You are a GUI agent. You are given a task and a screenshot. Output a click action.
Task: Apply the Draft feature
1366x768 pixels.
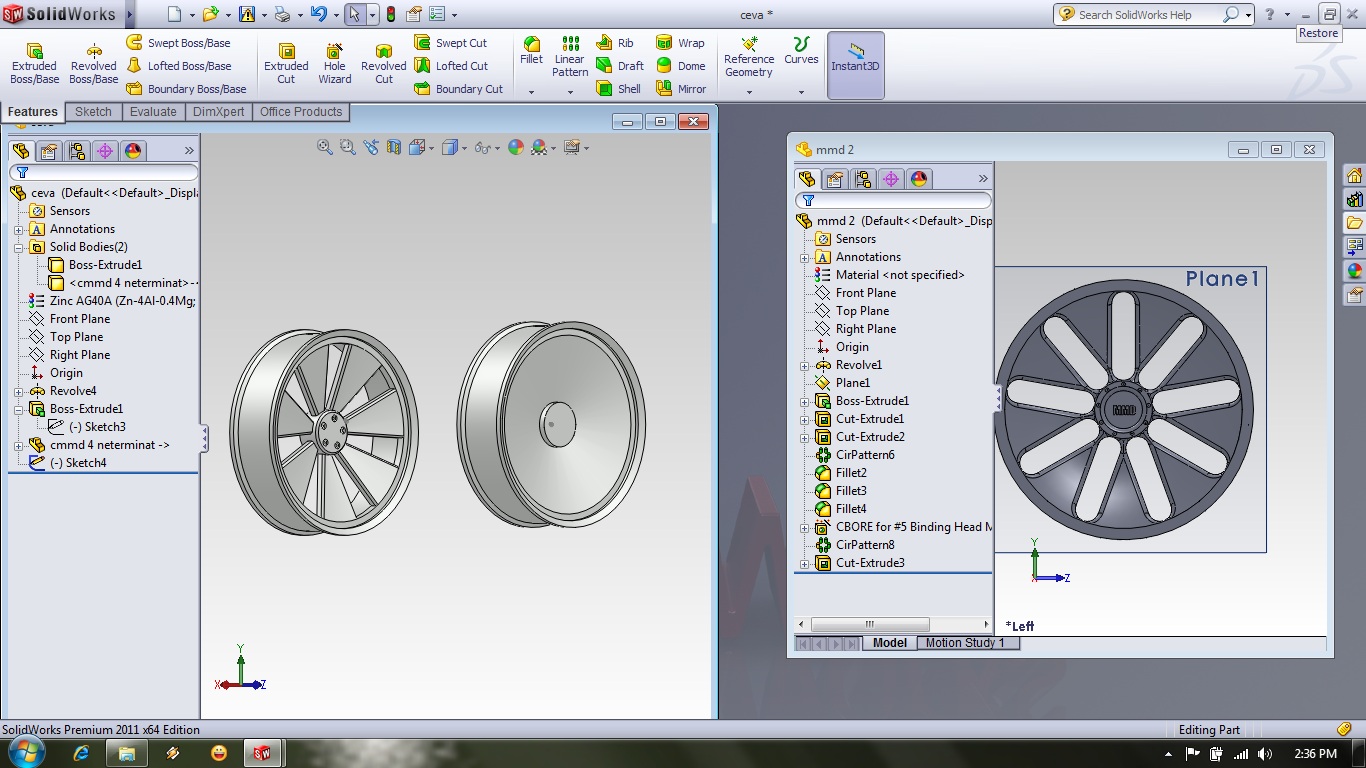[620, 66]
